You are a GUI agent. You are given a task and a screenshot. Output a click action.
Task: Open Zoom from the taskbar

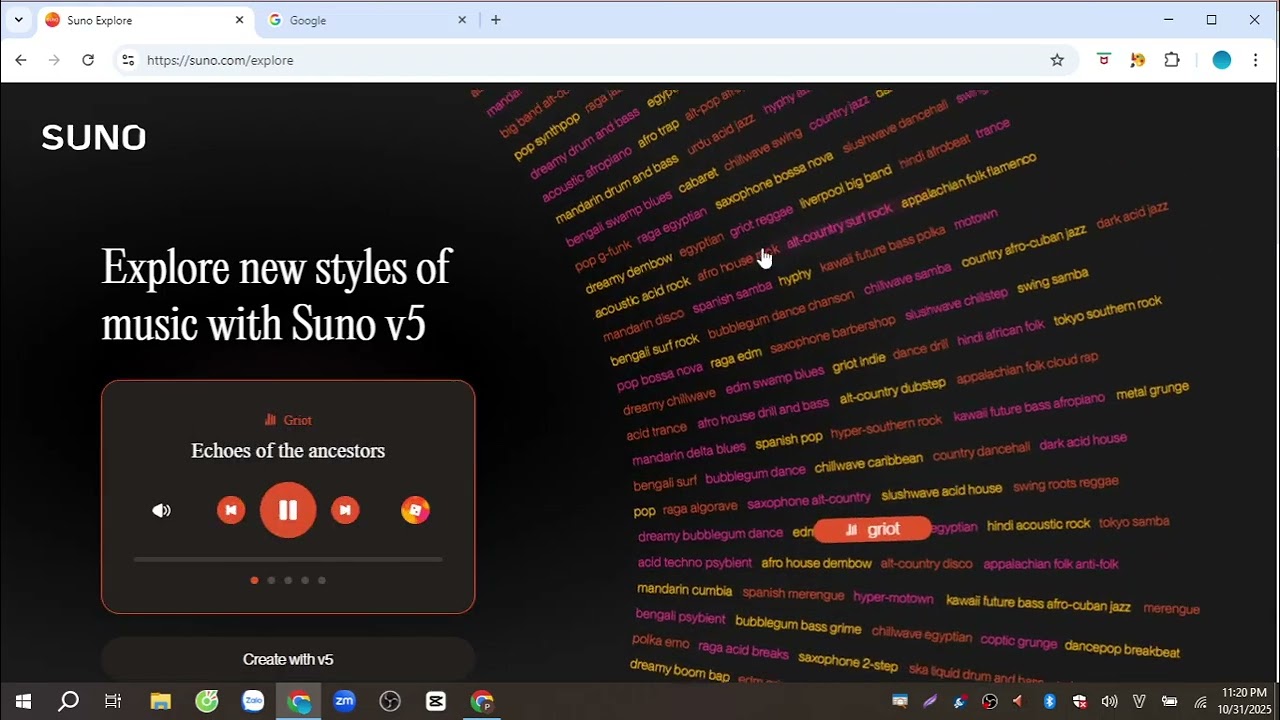click(344, 701)
